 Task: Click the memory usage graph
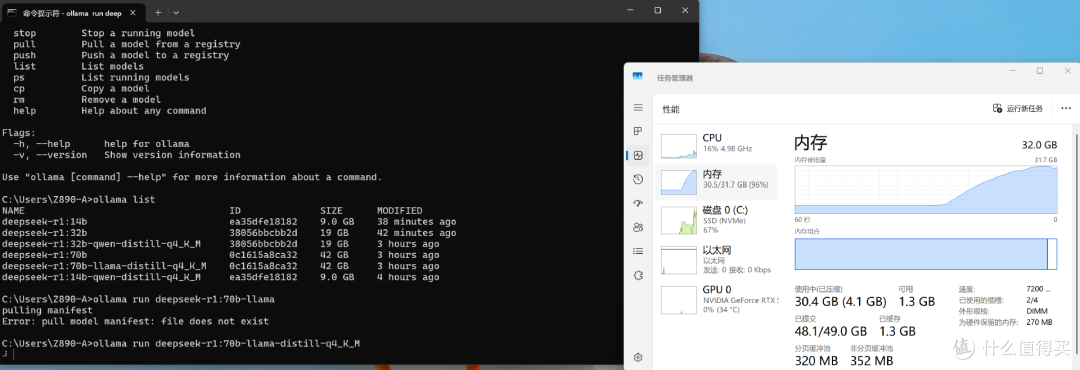926,189
